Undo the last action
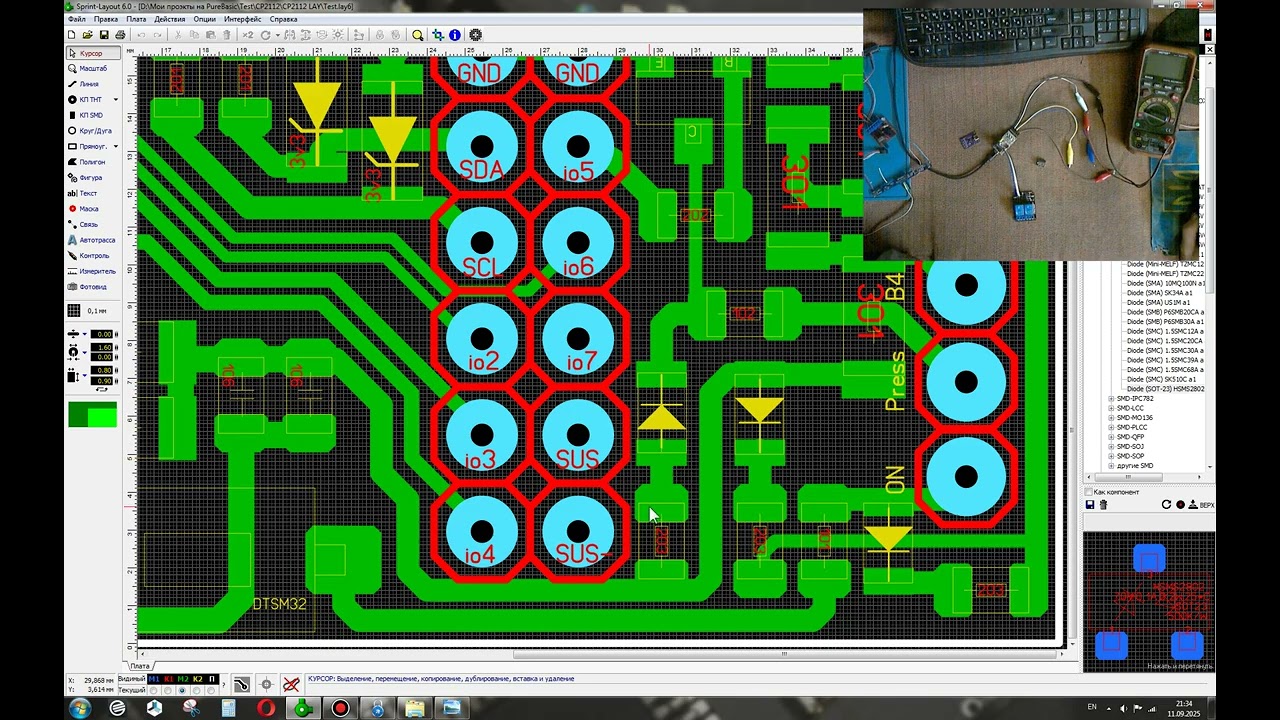 click(141, 35)
